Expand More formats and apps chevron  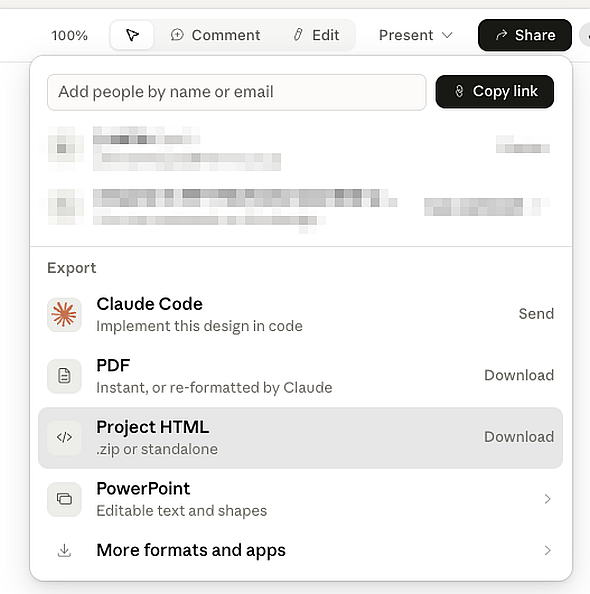(x=547, y=550)
